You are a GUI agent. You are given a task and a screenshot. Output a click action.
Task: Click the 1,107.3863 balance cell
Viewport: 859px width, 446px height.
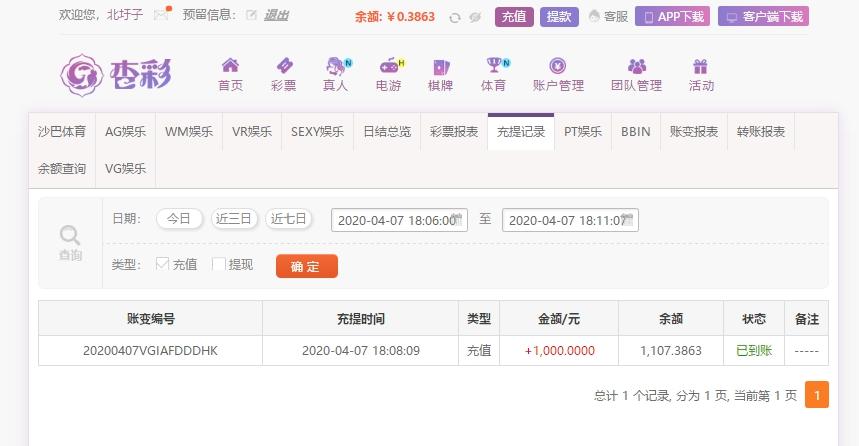click(671, 351)
